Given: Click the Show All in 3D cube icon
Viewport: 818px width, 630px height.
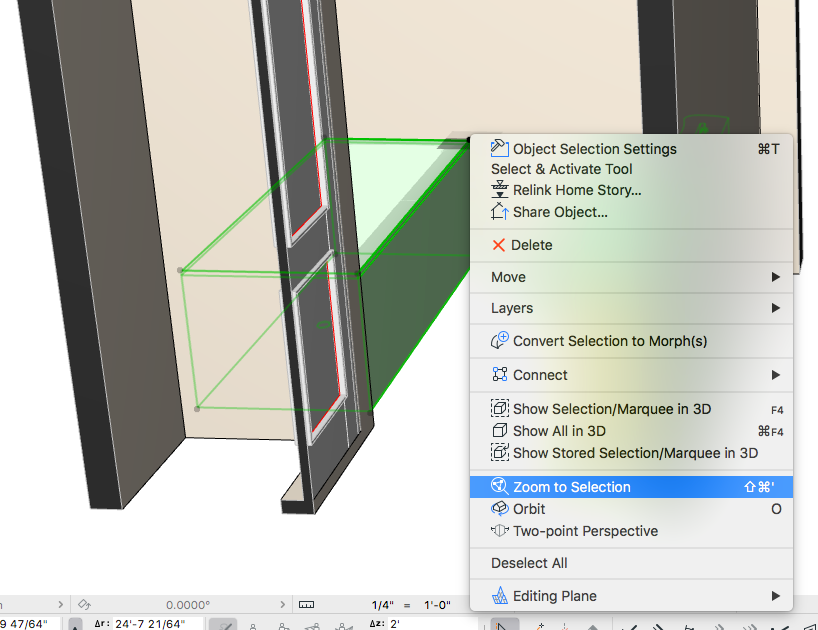Looking at the screenshot, I should [x=499, y=430].
